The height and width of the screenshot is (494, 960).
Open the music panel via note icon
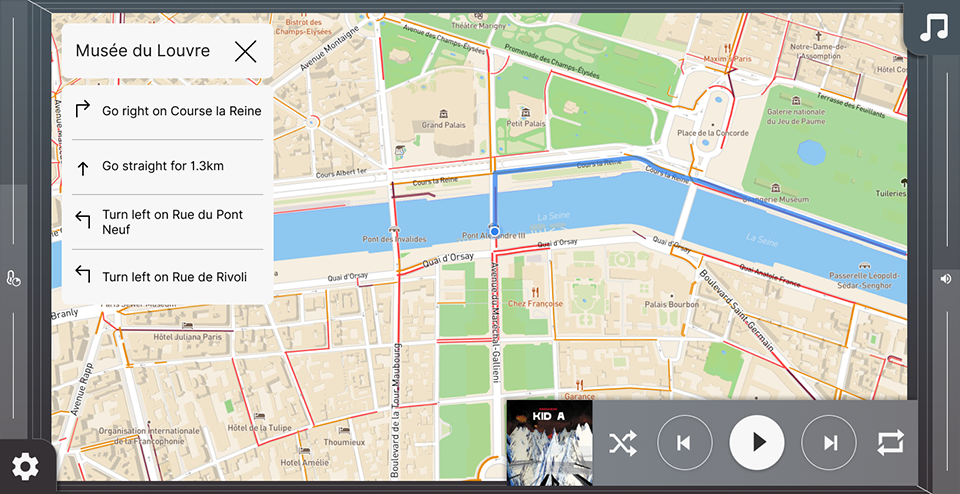pos(933,26)
